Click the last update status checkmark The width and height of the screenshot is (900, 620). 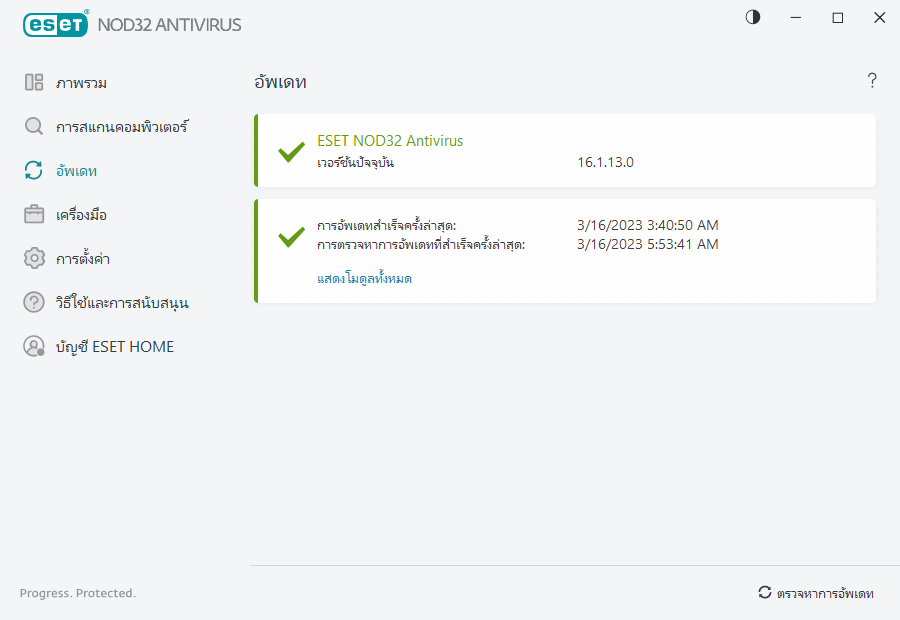coord(291,236)
